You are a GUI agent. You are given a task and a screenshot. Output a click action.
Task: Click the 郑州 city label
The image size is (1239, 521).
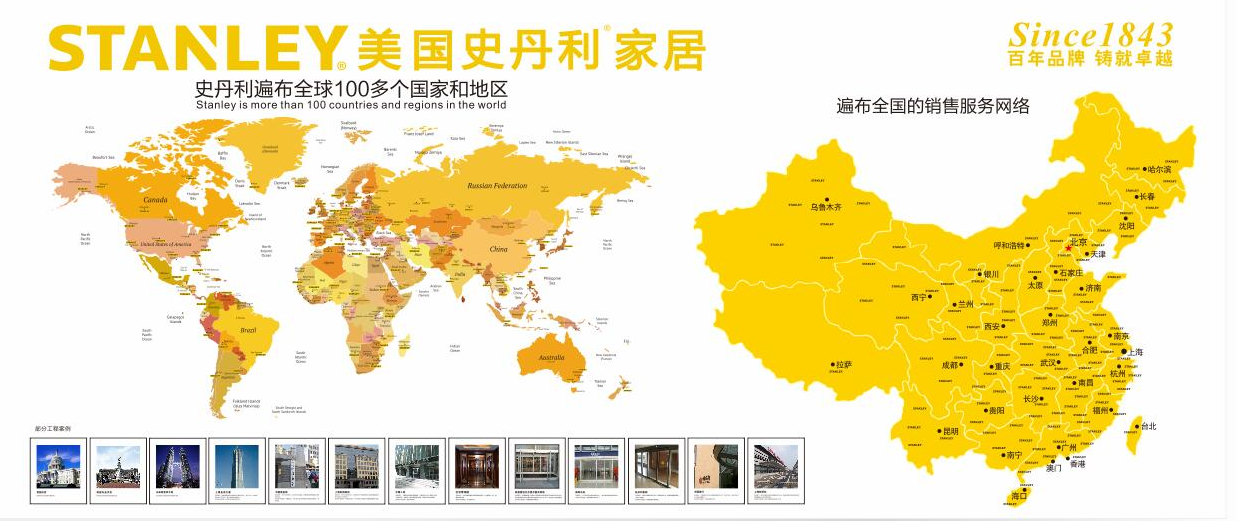point(1050,323)
